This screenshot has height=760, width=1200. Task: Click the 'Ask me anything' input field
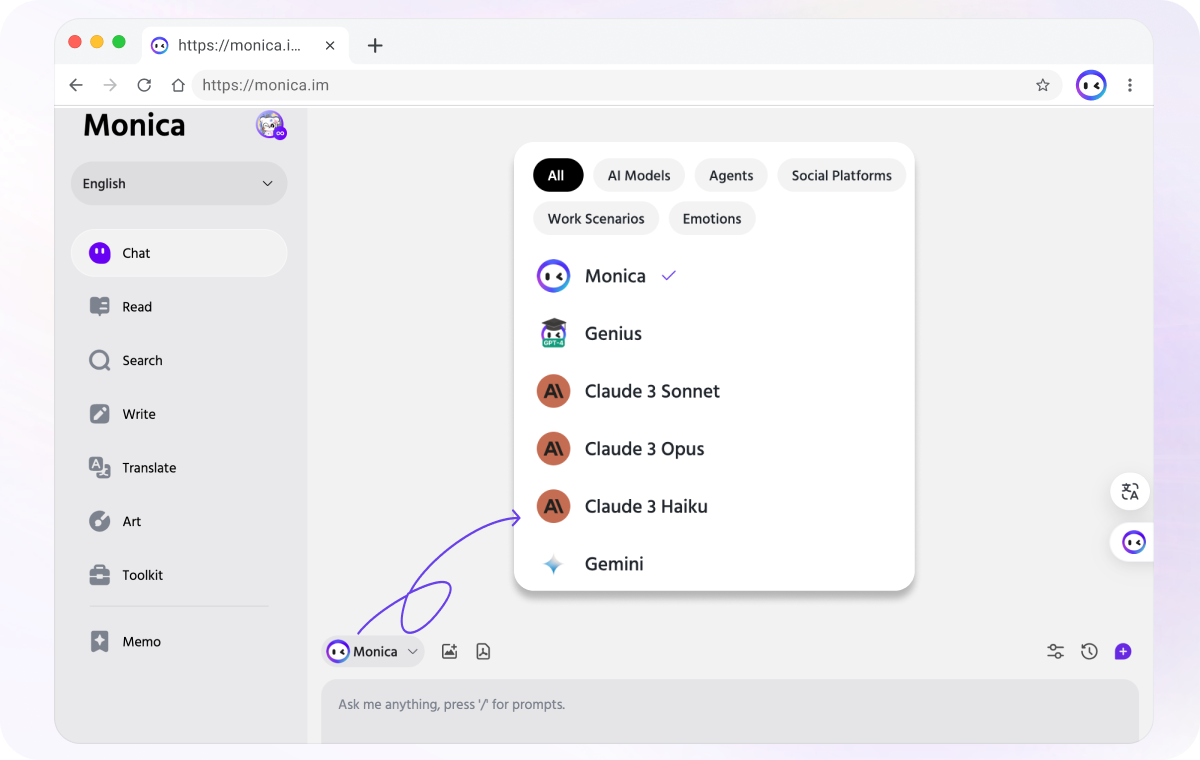(x=728, y=705)
